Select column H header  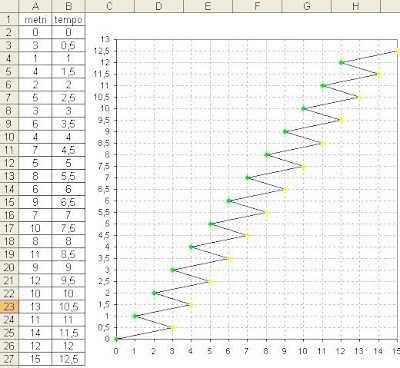tap(356, 6)
